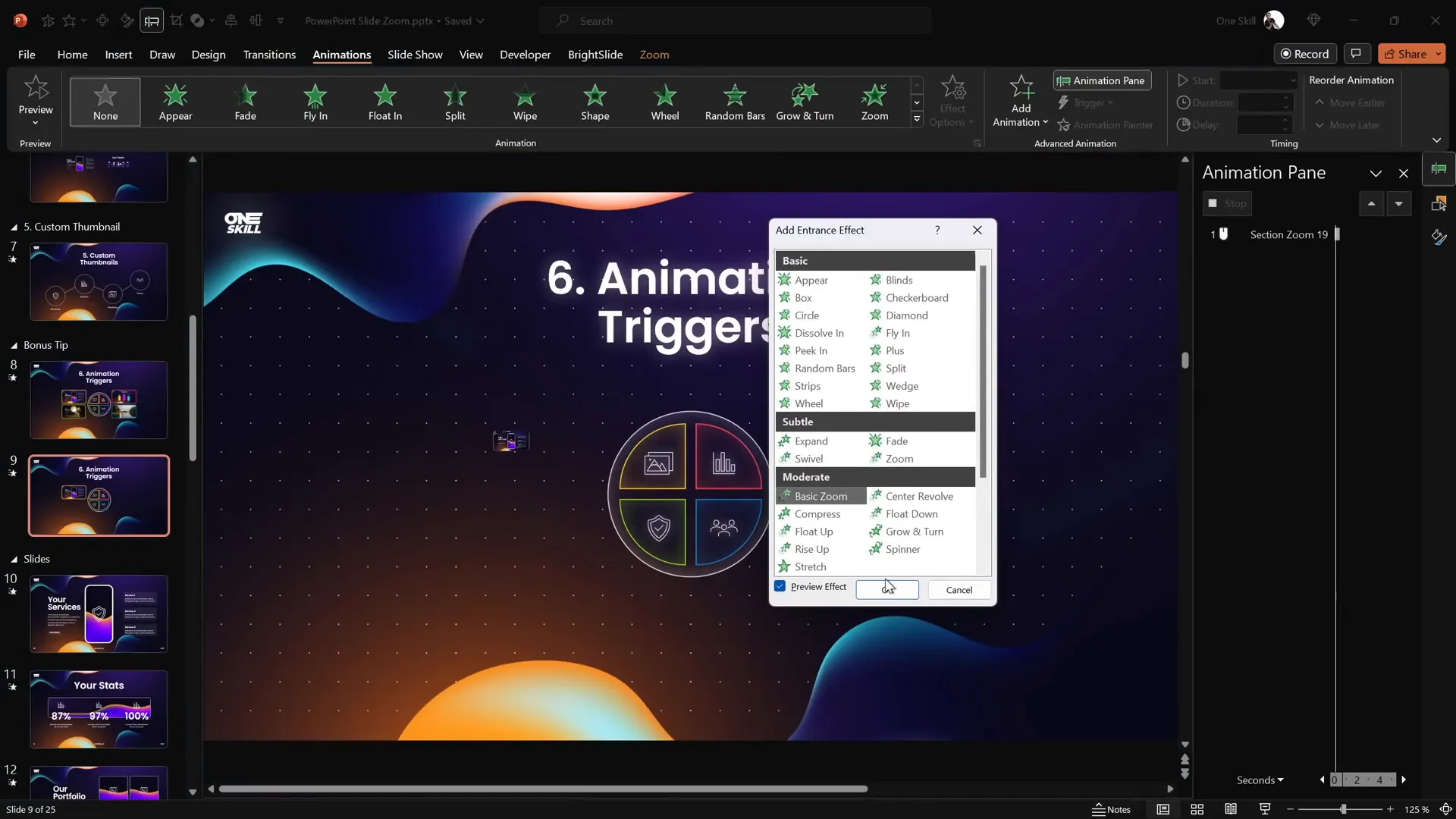Open the Share button dropdown arrow
This screenshot has width=1456, height=819.
[1439, 54]
